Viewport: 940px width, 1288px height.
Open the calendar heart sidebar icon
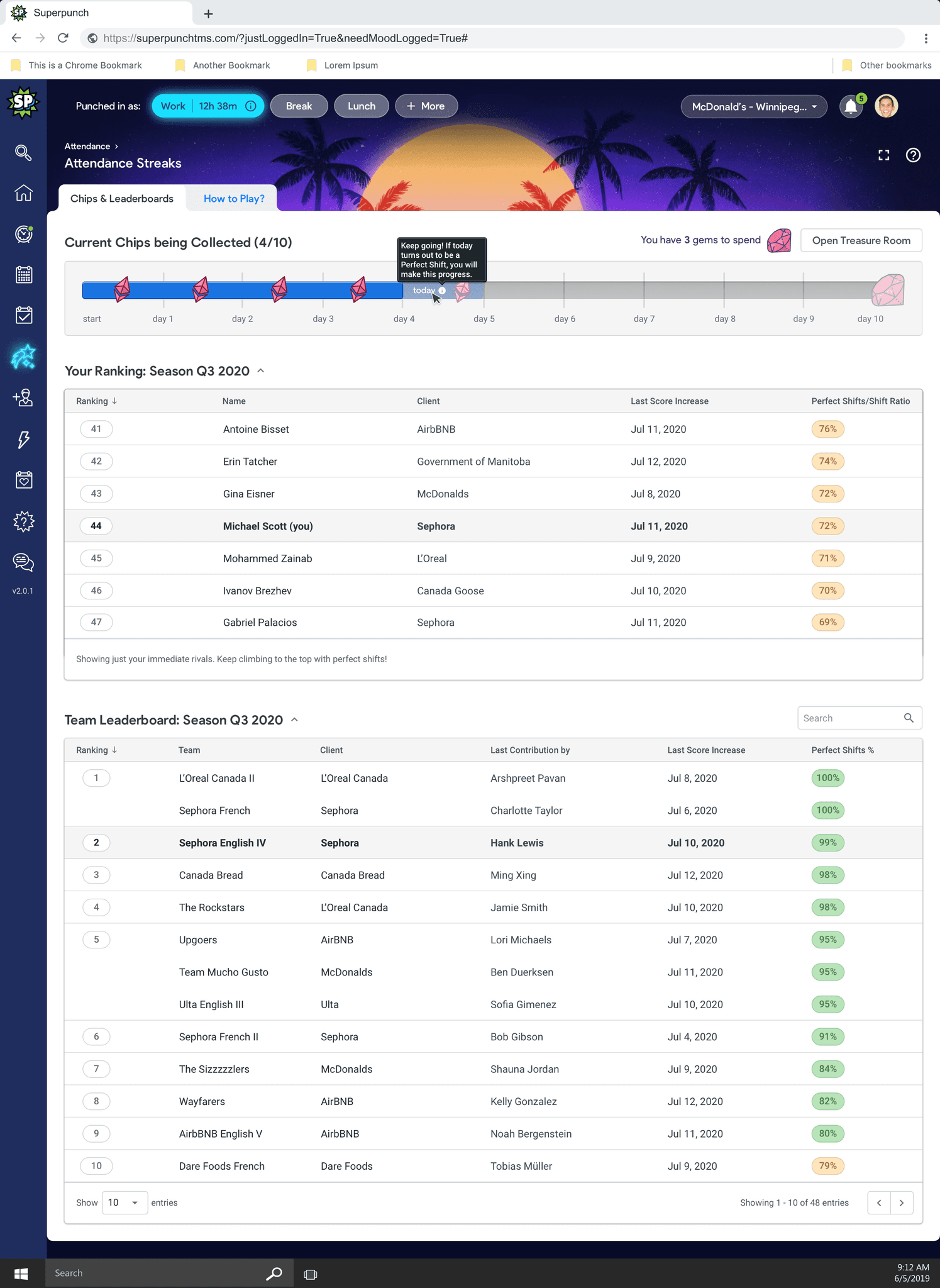coord(23,480)
